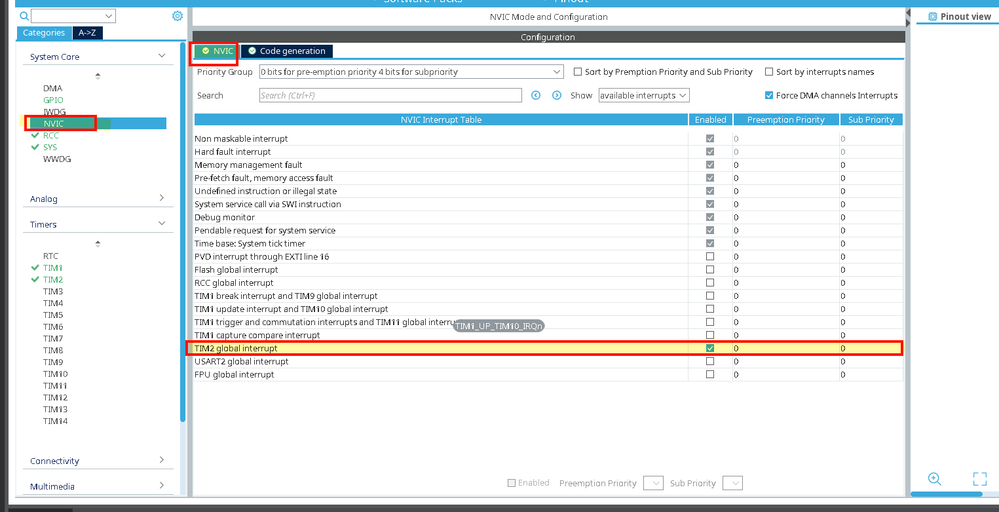The width and height of the screenshot is (999, 512).
Task: Select RCC in System Core
Action: (x=51, y=135)
